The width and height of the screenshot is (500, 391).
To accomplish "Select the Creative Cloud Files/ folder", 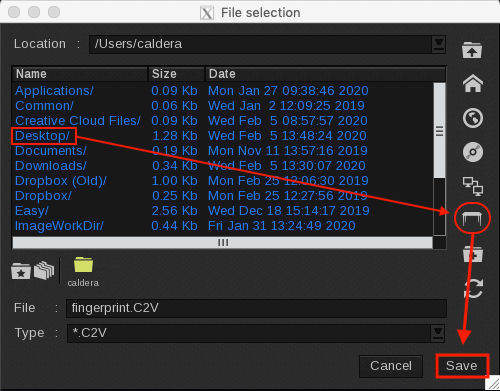I will coord(78,121).
